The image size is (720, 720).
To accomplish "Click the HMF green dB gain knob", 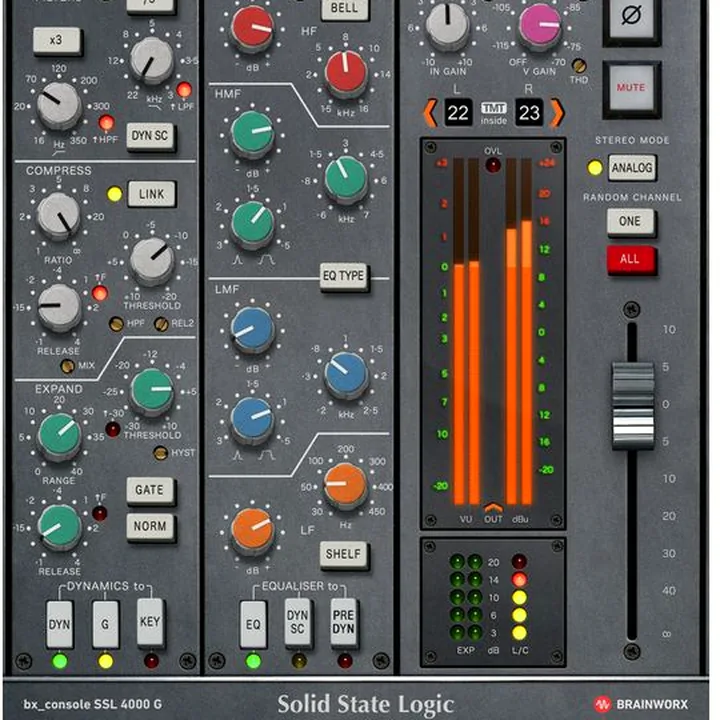I will pyautogui.click(x=253, y=134).
